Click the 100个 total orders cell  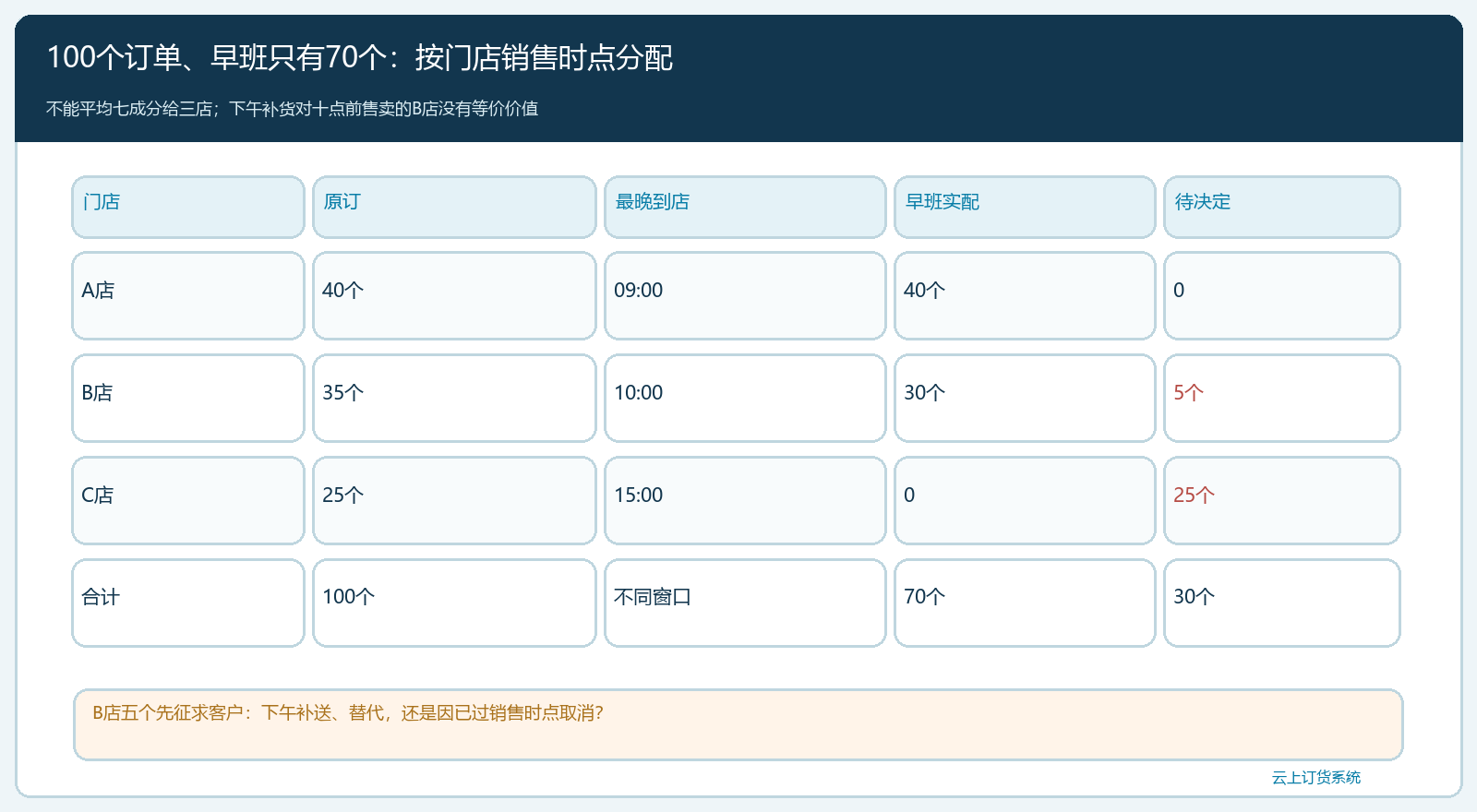pyautogui.click(x=454, y=603)
